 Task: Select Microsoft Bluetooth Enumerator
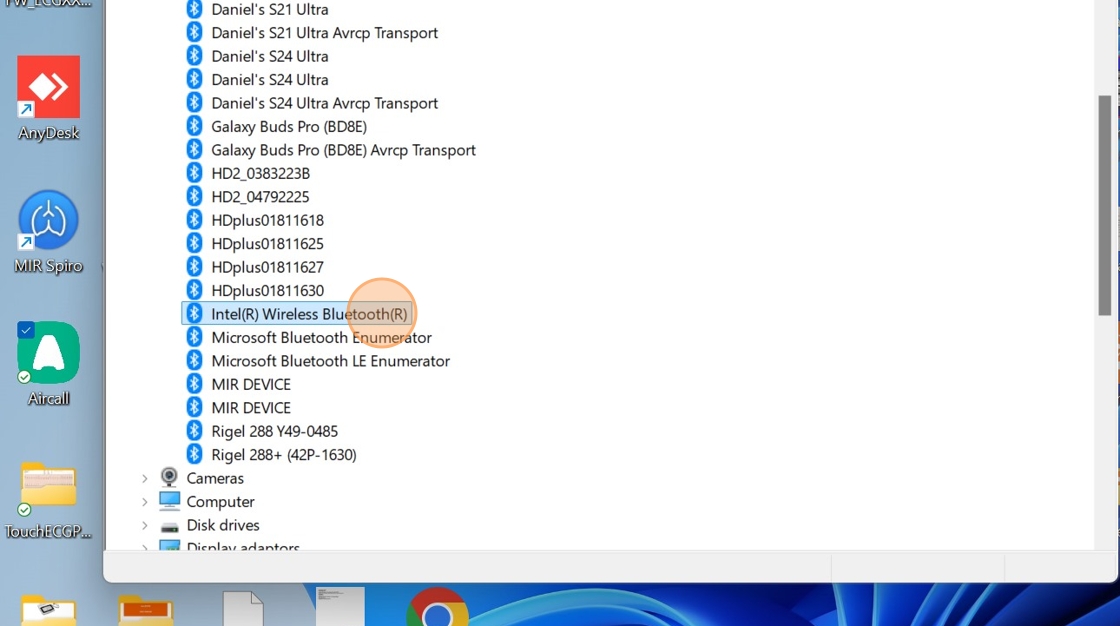click(x=321, y=337)
